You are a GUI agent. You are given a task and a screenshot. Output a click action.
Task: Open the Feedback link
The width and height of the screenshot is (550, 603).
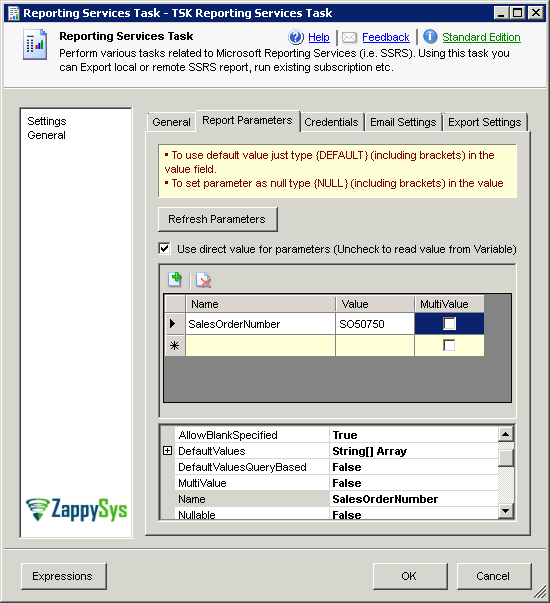click(x=386, y=37)
